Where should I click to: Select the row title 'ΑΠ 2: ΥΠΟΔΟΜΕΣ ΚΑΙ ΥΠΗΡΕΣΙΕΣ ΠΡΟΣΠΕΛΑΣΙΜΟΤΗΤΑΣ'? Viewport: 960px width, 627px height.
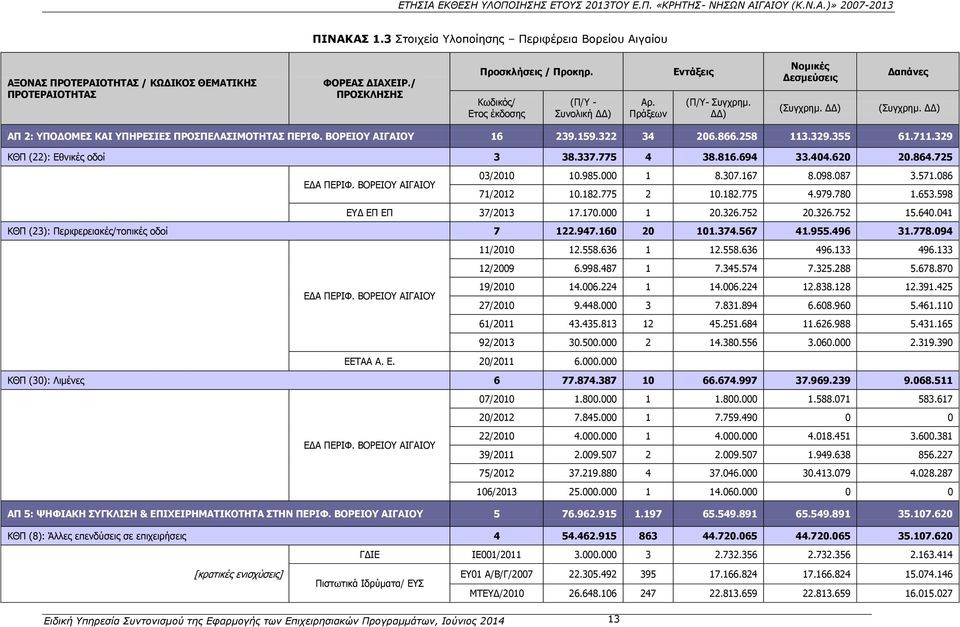(x=211, y=137)
